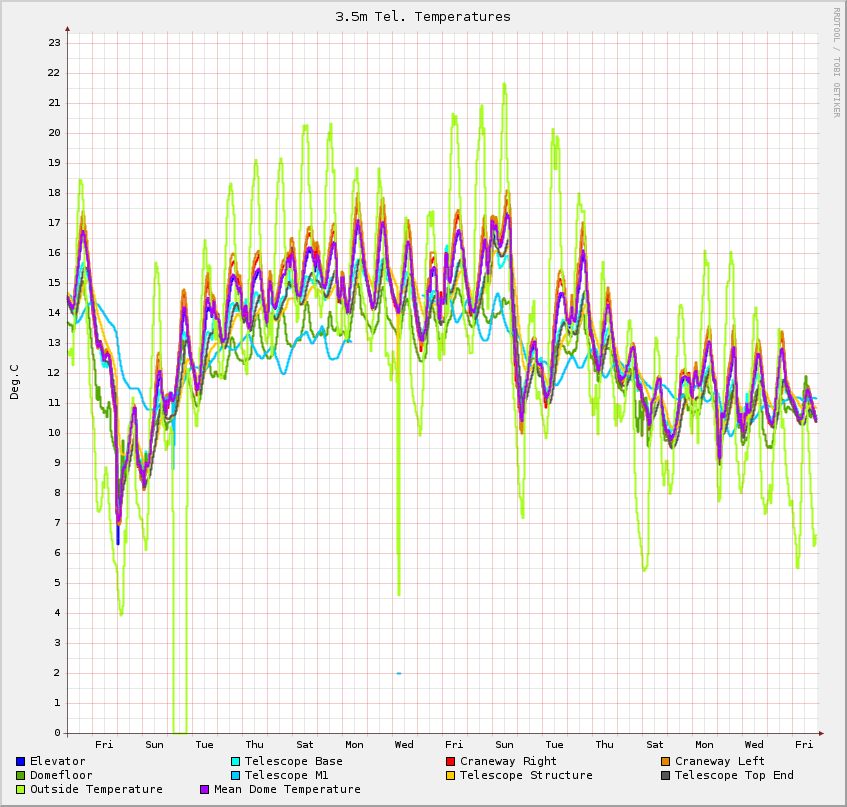Screen dimensions: 847x807
Task: Click the blue Elevator legend swatch
Action: [20, 762]
